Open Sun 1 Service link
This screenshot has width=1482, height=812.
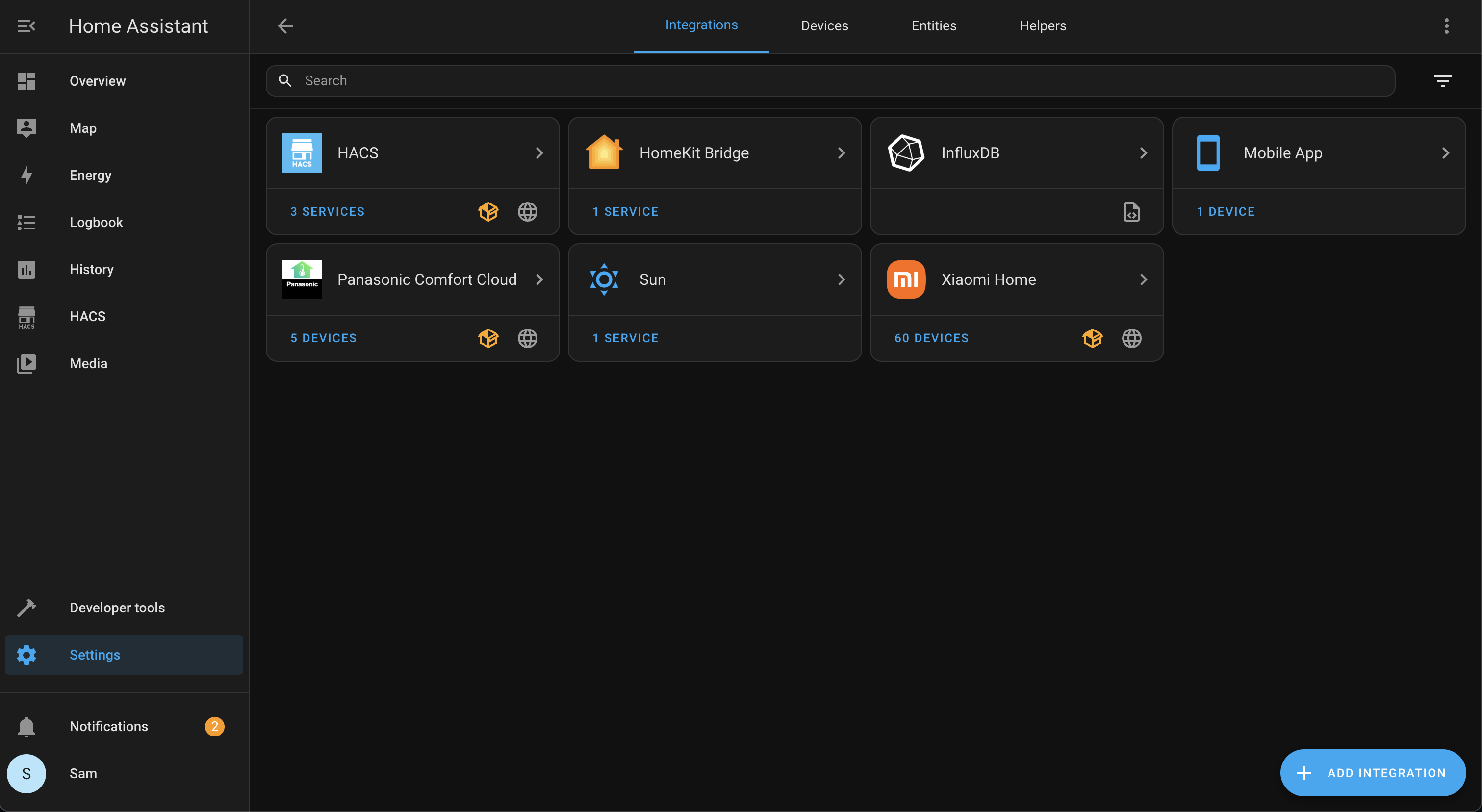click(625, 338)
